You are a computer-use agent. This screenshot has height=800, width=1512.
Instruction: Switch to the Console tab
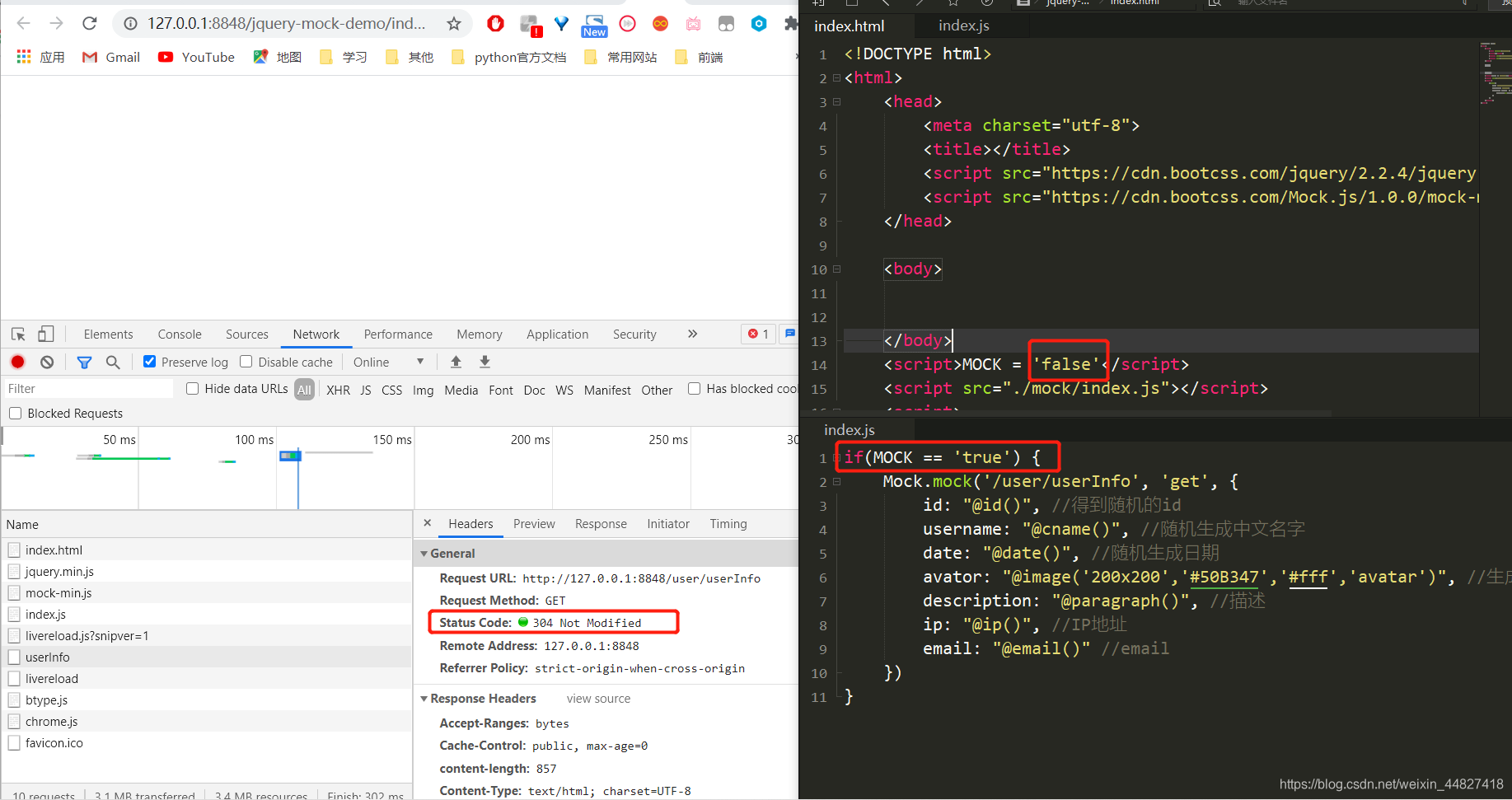coord(180,334)
